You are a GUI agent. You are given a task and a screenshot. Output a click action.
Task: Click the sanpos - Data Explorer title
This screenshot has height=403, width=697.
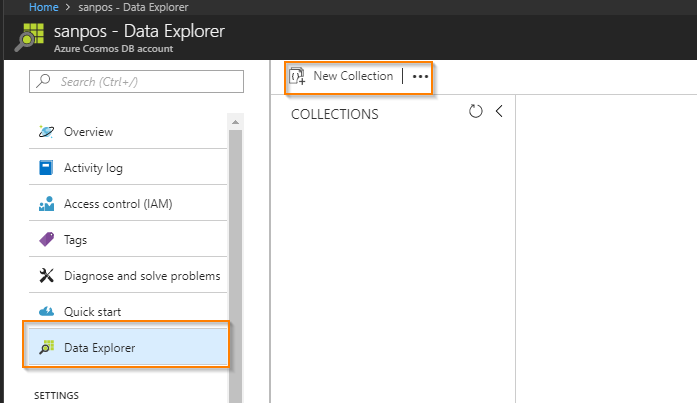(139, 31)
